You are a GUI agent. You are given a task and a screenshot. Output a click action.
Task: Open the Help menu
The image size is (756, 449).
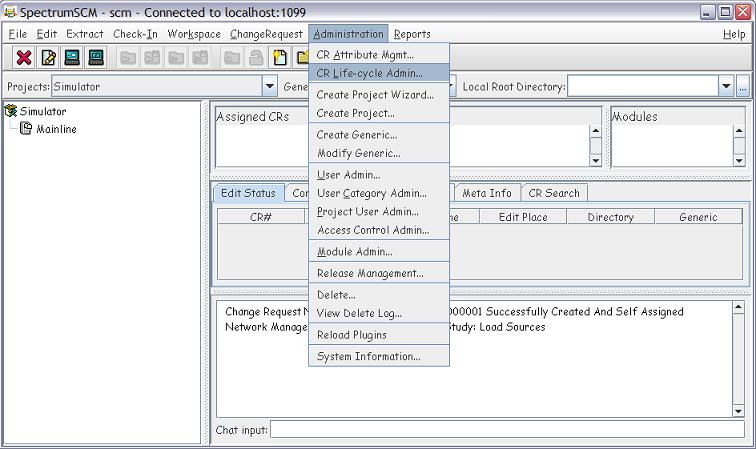tap(734, 34)
